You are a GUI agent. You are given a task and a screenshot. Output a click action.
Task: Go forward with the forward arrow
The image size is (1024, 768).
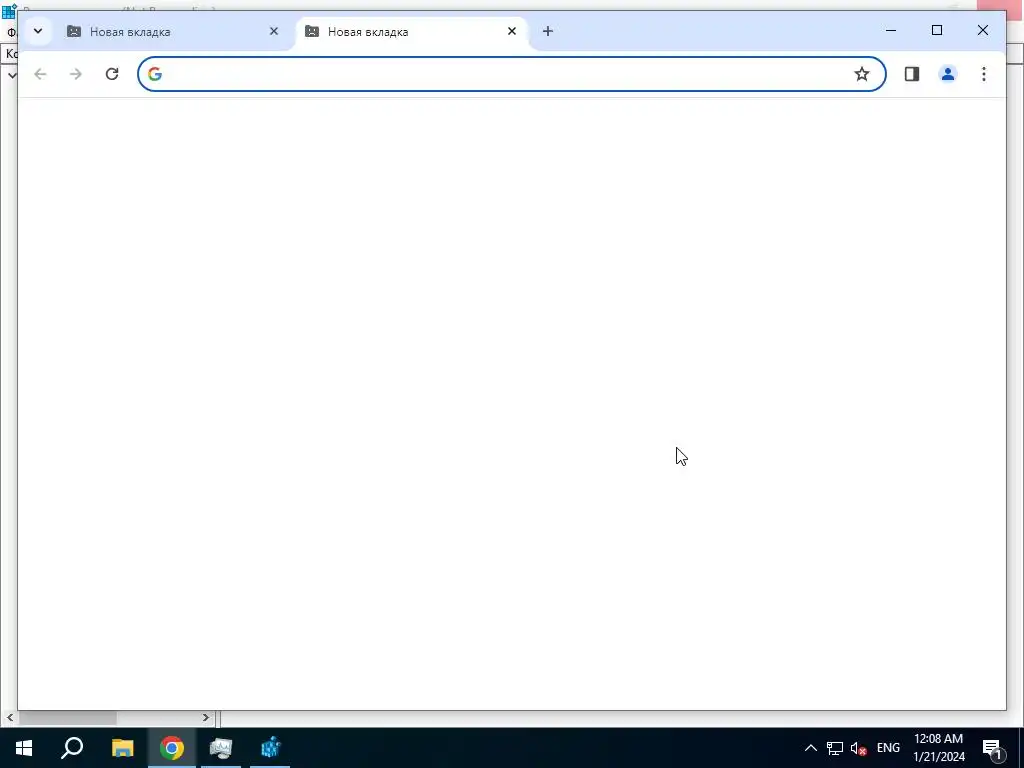coord(76,74)
